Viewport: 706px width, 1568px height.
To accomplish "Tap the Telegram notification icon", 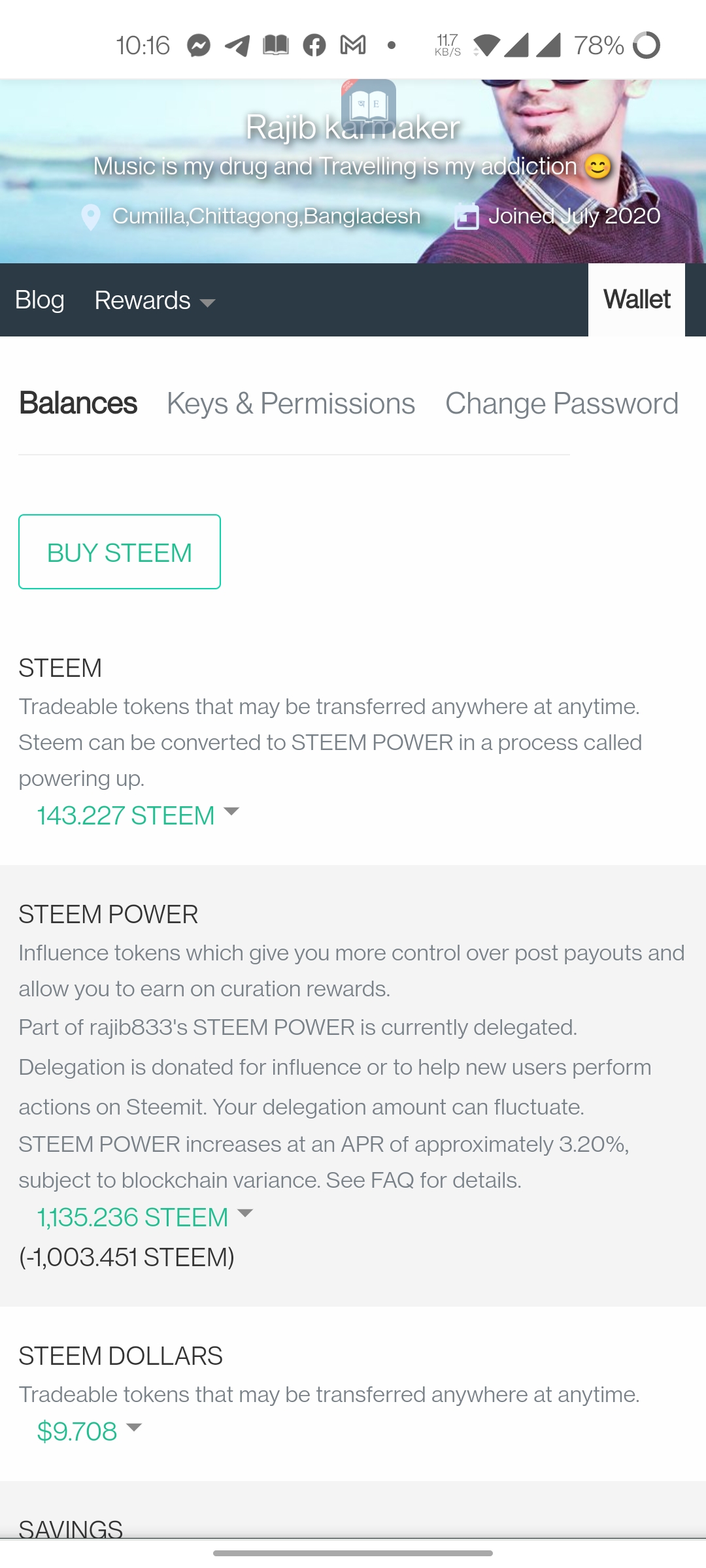I will (x=237, y=46).
